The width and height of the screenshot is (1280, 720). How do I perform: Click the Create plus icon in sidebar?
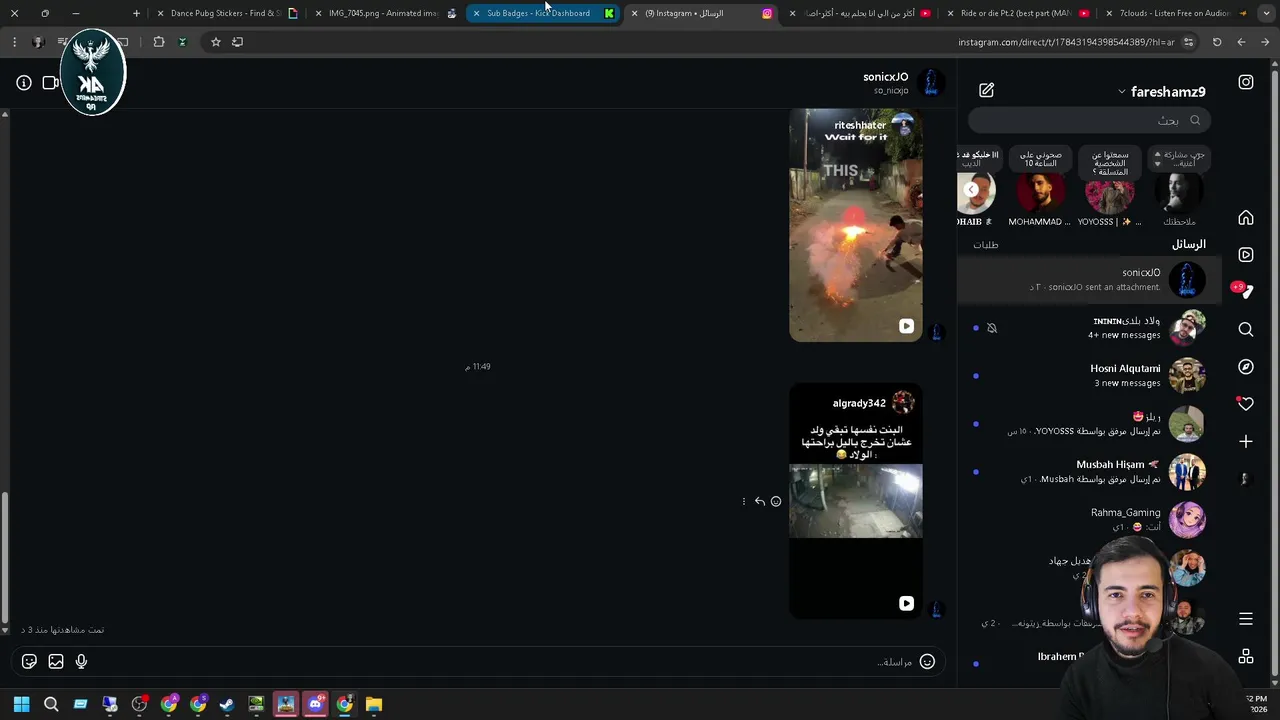(1246, 441)
